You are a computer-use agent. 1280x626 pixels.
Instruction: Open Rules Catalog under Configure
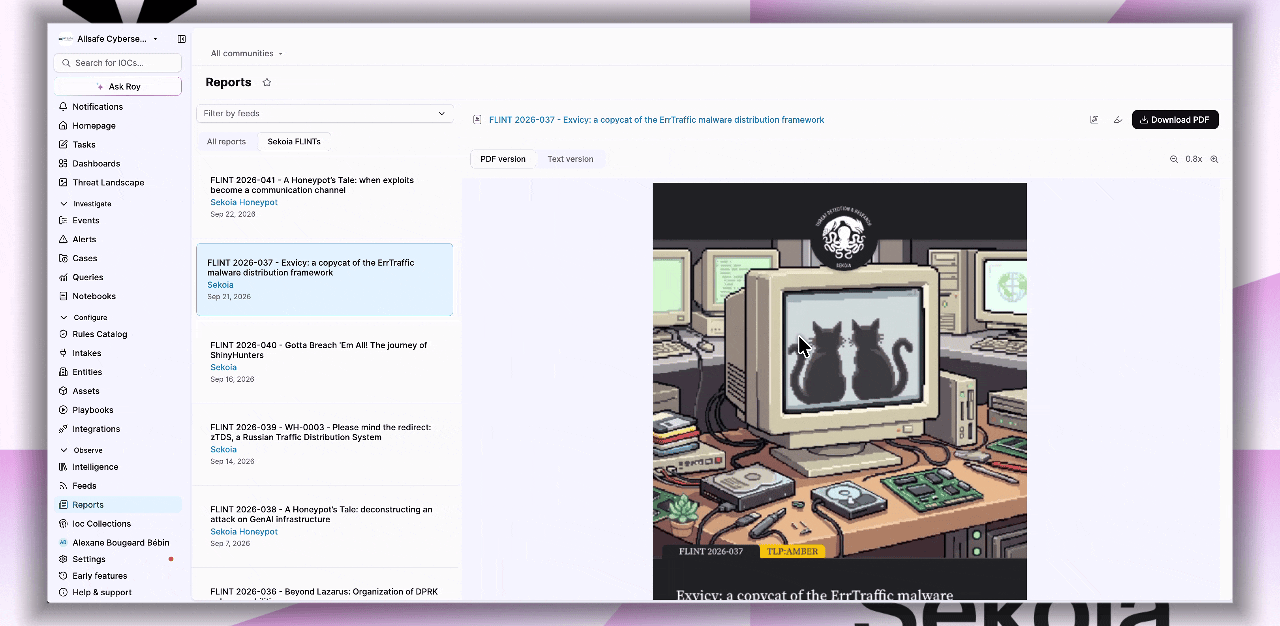coord(100,334)
